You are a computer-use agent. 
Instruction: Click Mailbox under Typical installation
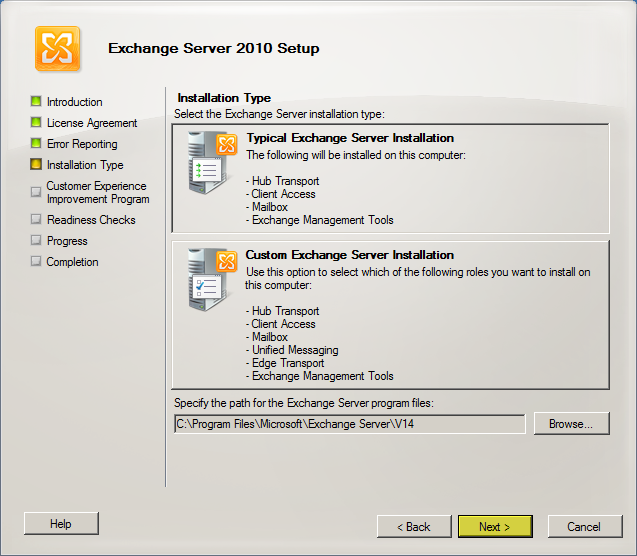click(x=269, y=207)
